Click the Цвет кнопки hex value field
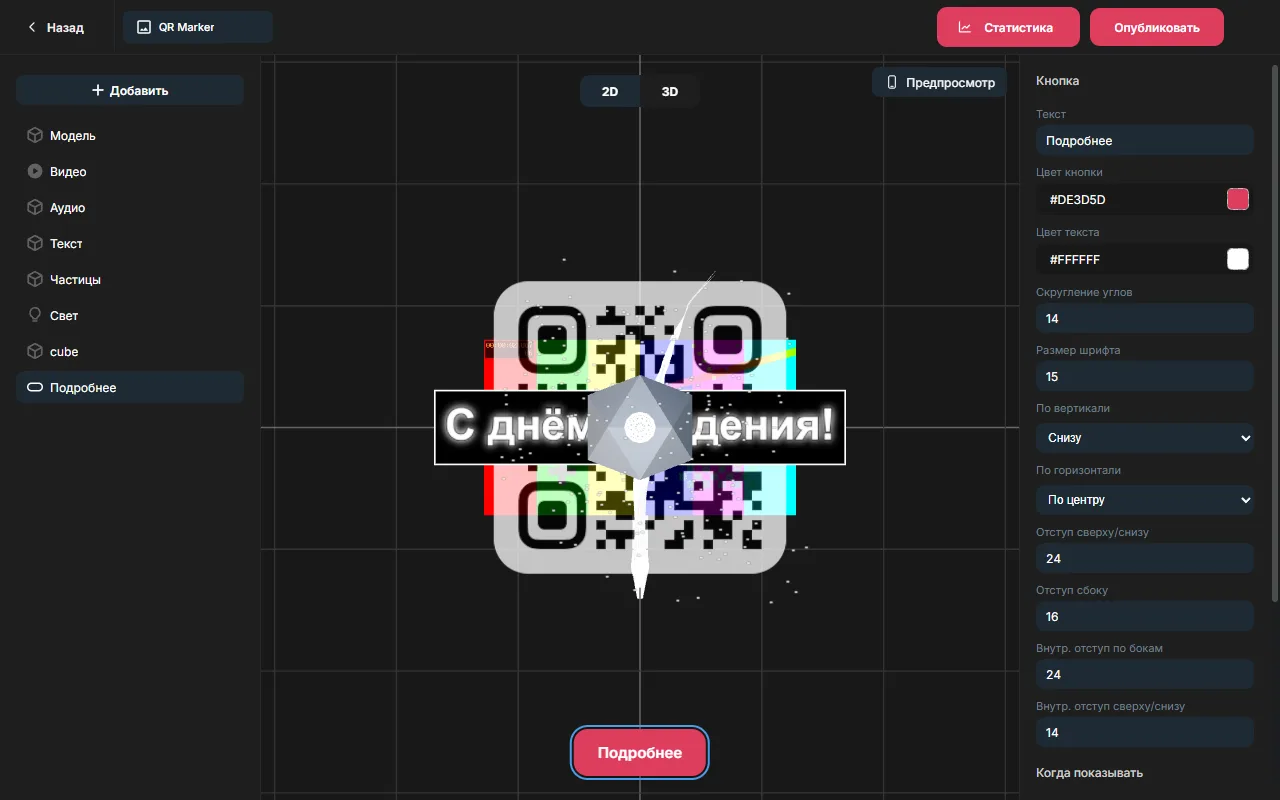Image resolution: width=1280 pixels, height=800 pixels. click(x=1130, y=200)
